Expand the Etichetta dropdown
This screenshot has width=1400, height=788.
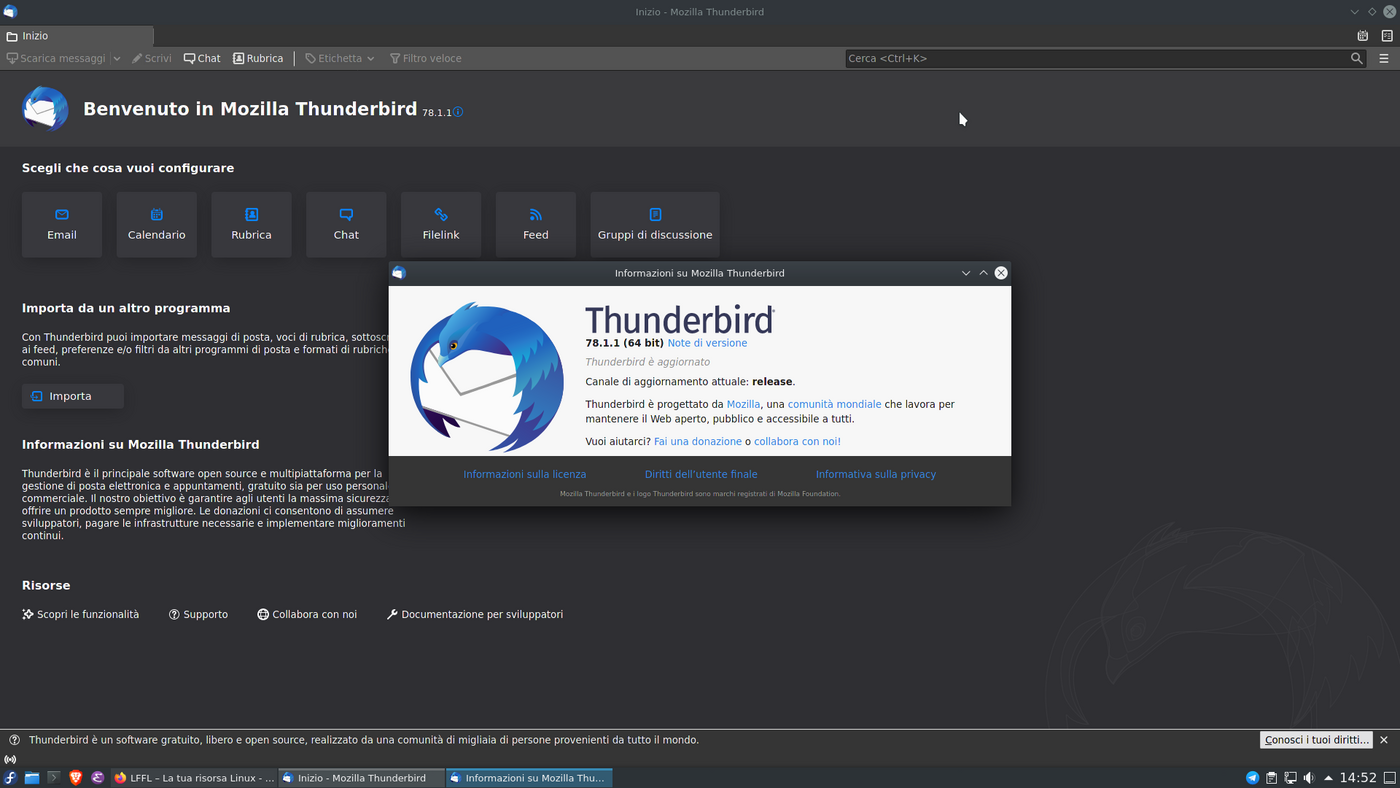click(369, 58)
